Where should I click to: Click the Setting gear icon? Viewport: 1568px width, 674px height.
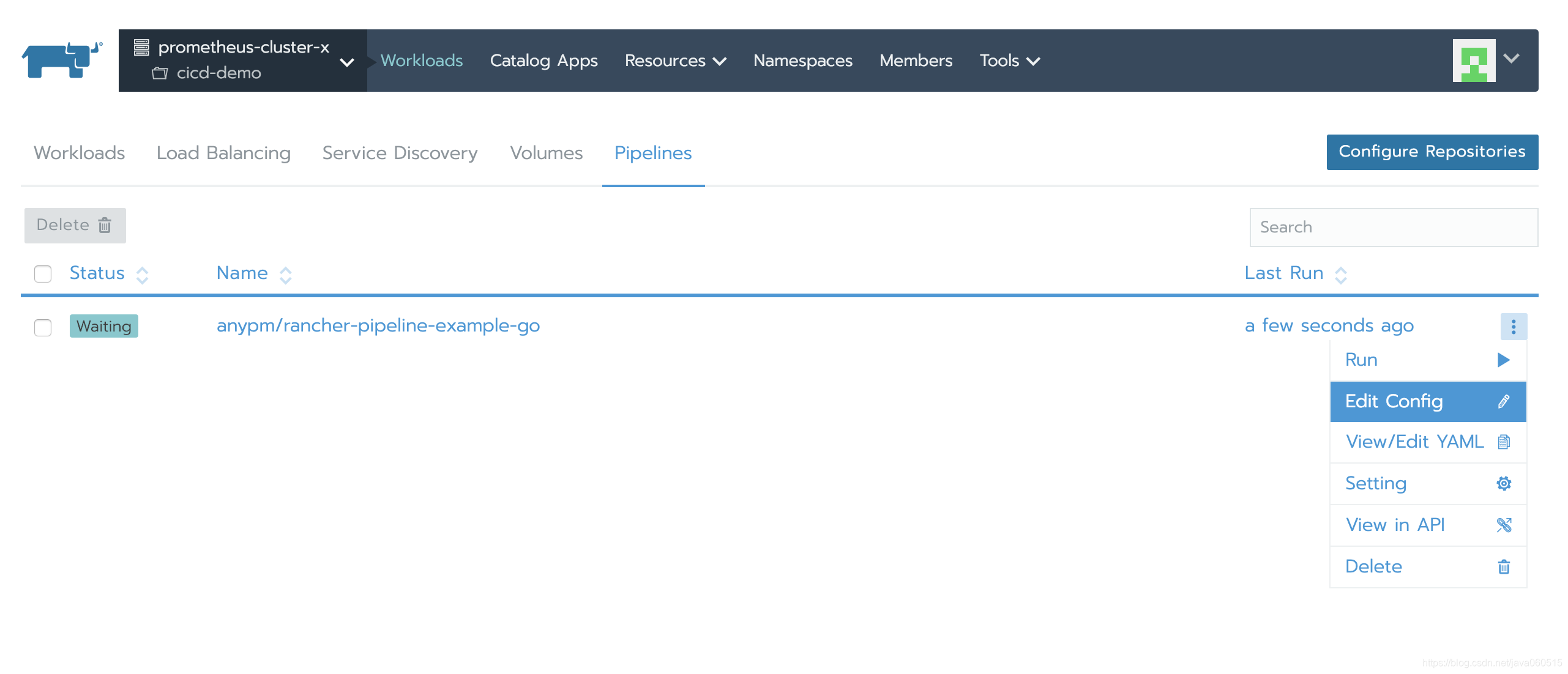(1504, 483)
